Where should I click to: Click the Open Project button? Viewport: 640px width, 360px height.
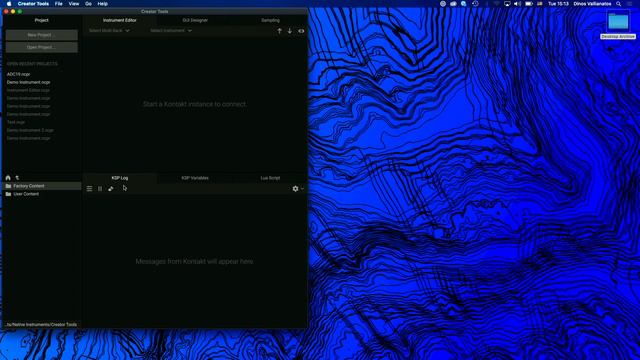[x=41, y=47]
